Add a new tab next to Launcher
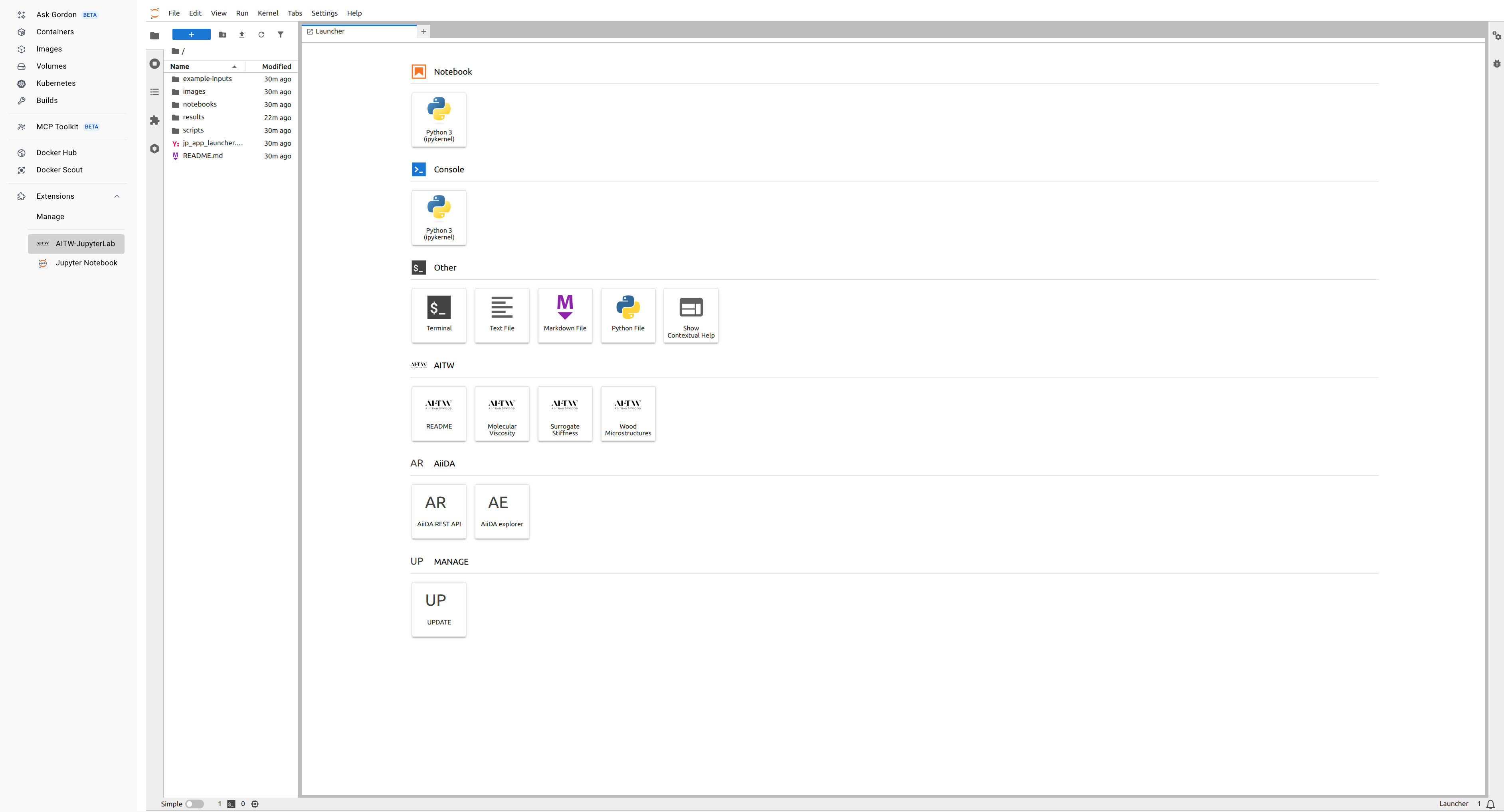Viewport: 1504px width, 812px height. click(x=424, y=32)
